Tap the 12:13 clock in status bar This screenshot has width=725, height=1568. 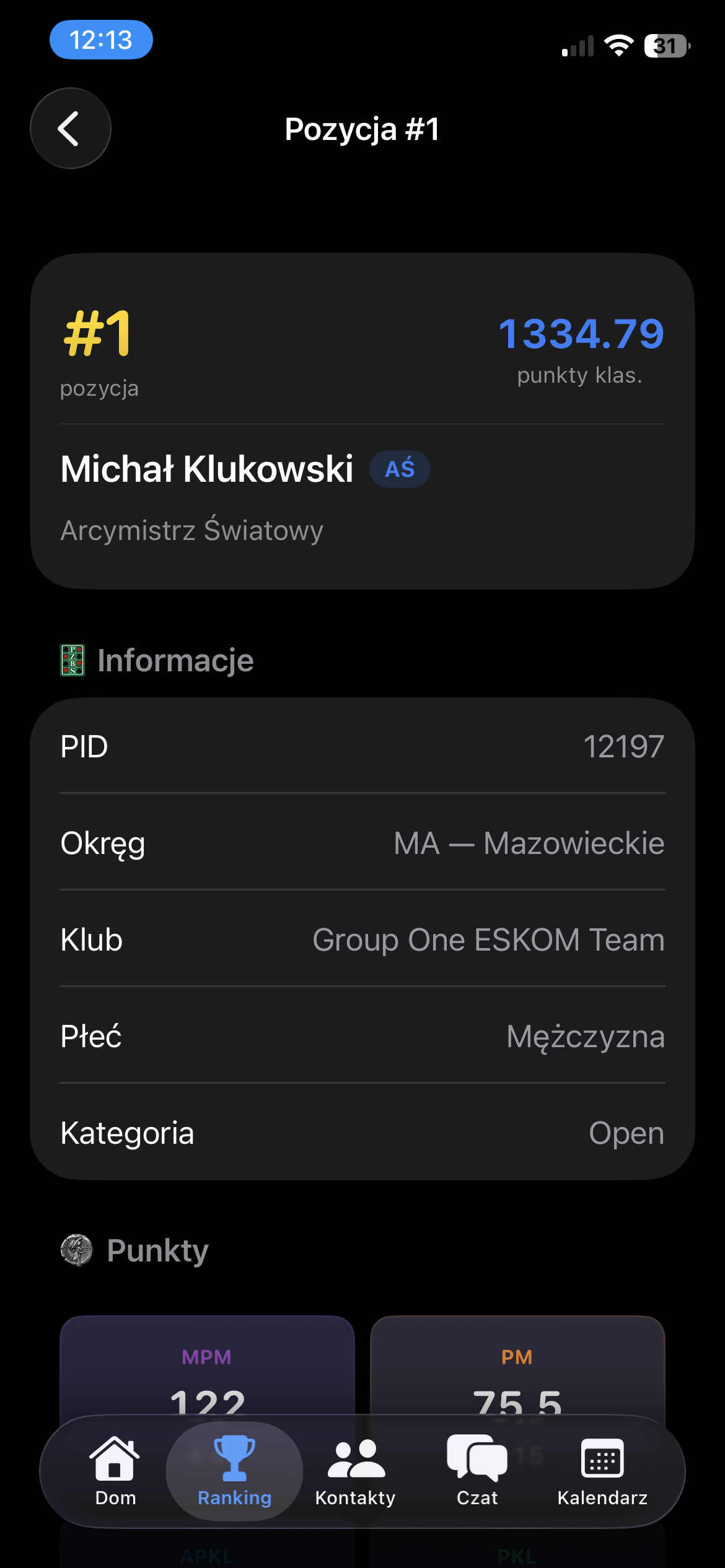click(101, 40)
